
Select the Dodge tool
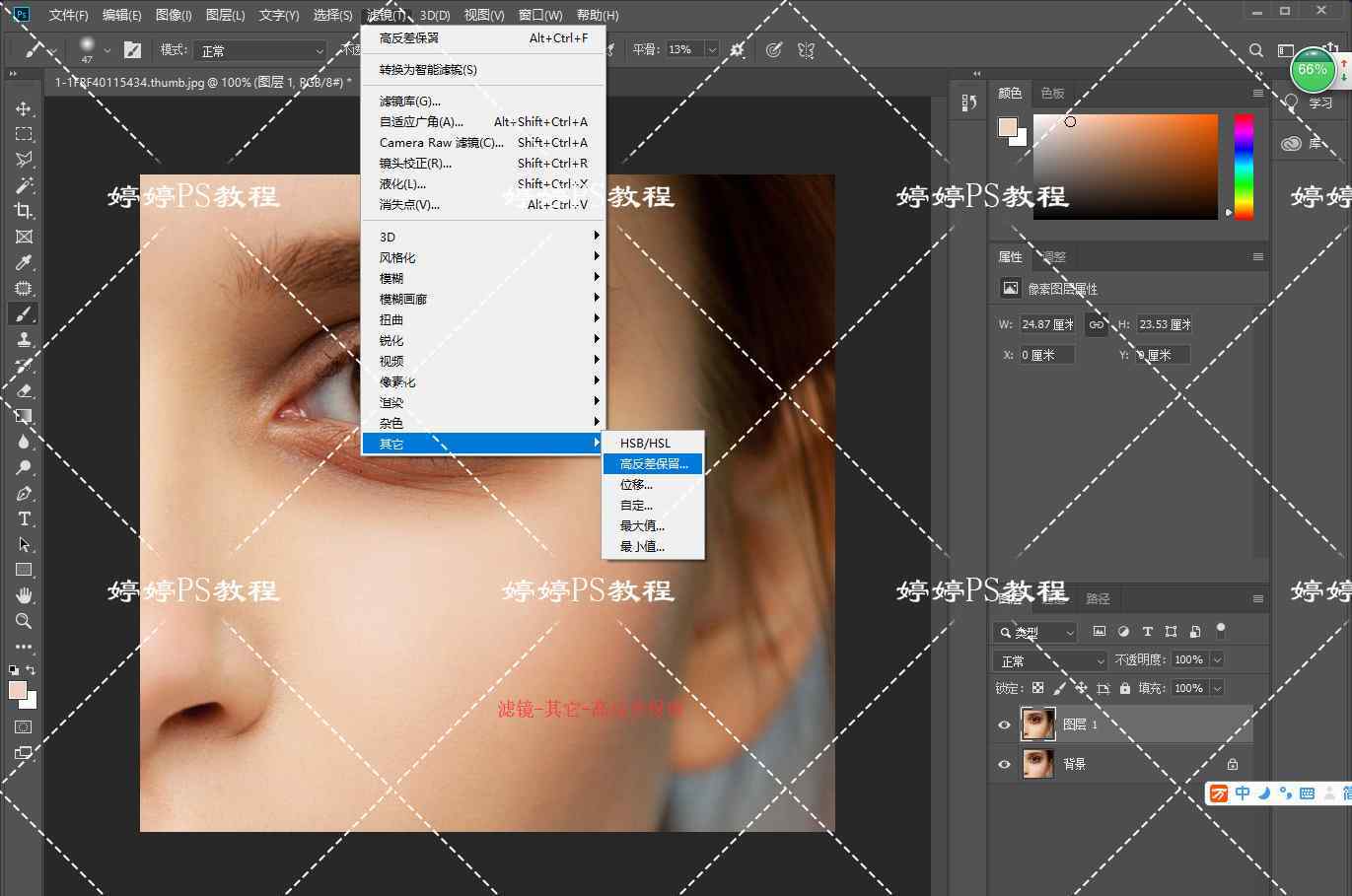pos(24,467)
